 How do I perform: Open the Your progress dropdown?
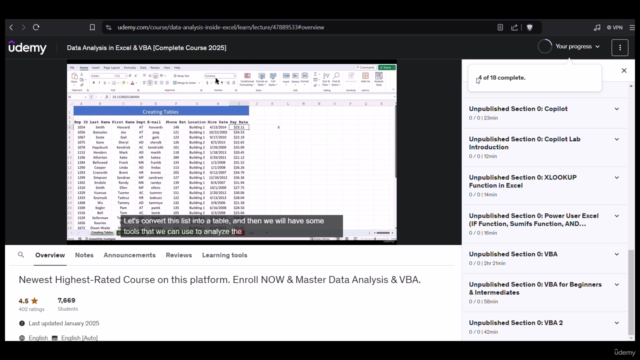(577, 47)
